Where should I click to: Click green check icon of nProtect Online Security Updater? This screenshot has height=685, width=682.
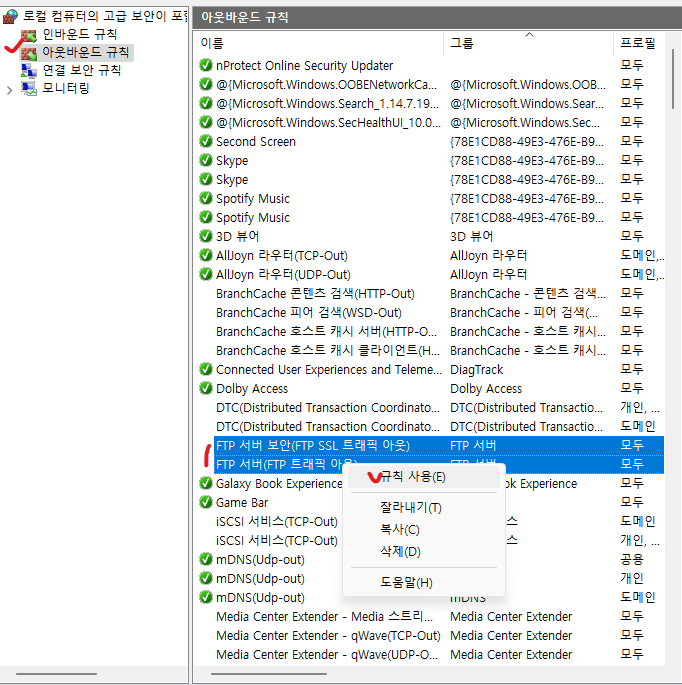[x=205, y=65]
